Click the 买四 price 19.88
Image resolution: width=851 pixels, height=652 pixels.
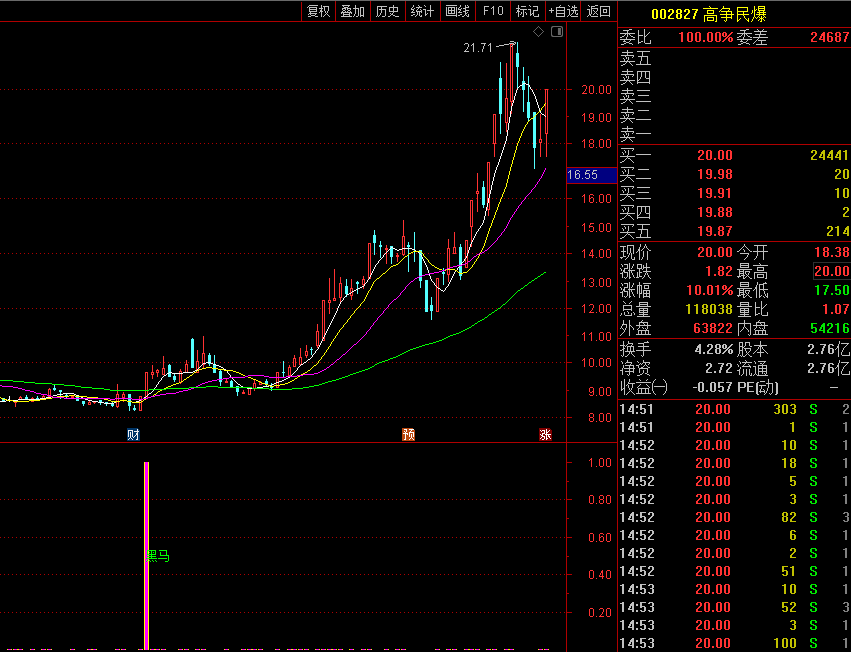click(715, 212)
